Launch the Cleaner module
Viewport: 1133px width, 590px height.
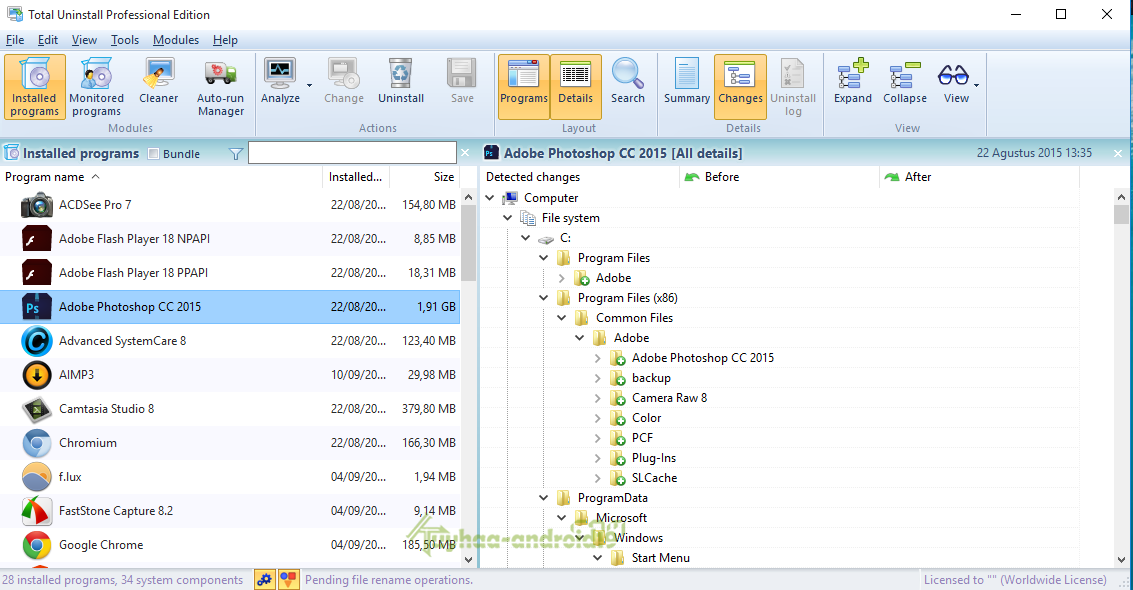(x=158, y=81)
